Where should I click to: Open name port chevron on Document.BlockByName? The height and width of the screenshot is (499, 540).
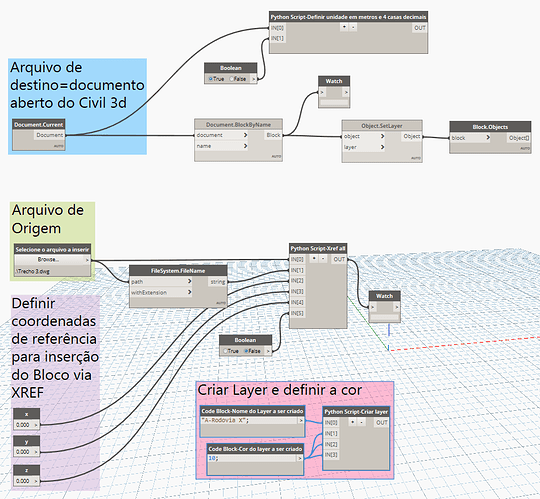pyautogui.click(x=246, y=146)
